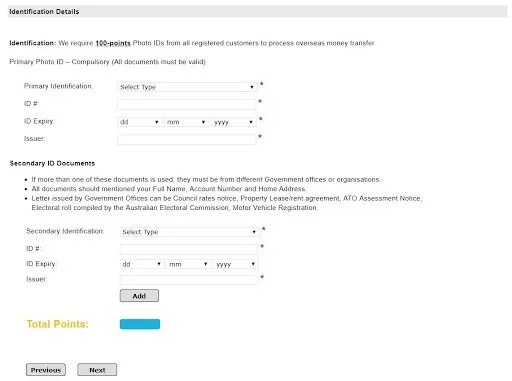Click the primary ID # input field
Screen dimensions: 512x381
[187, 104]
